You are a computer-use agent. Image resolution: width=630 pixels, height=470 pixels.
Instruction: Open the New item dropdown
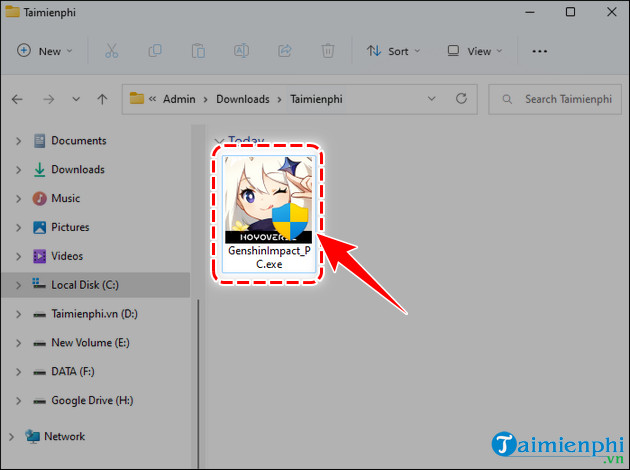[x=43, y=51]
